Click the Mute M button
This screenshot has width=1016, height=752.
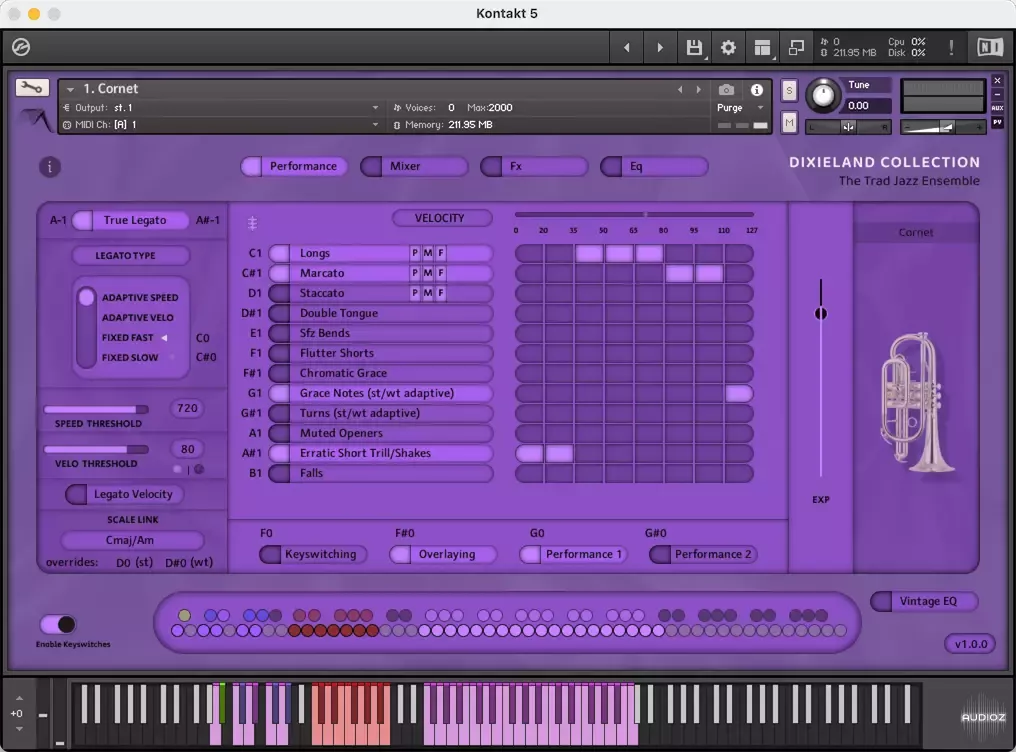789,122
